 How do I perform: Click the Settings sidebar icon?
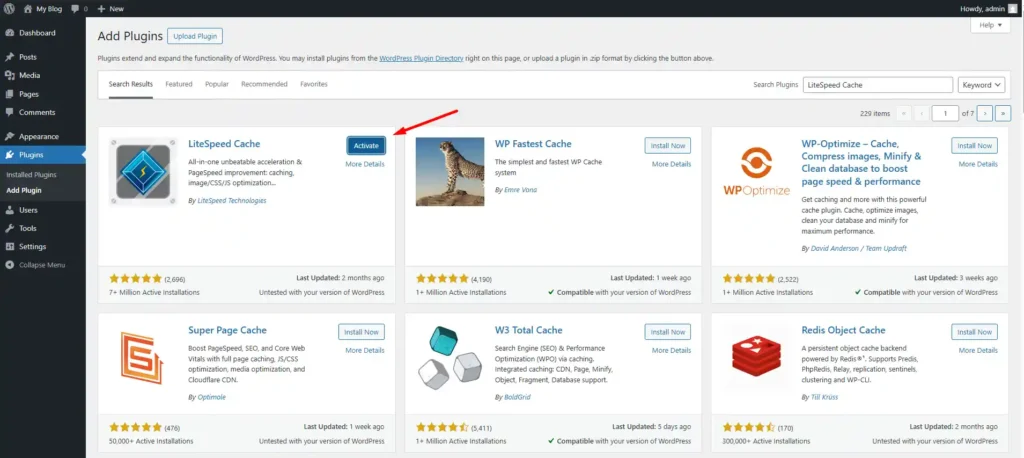[10, 246]
